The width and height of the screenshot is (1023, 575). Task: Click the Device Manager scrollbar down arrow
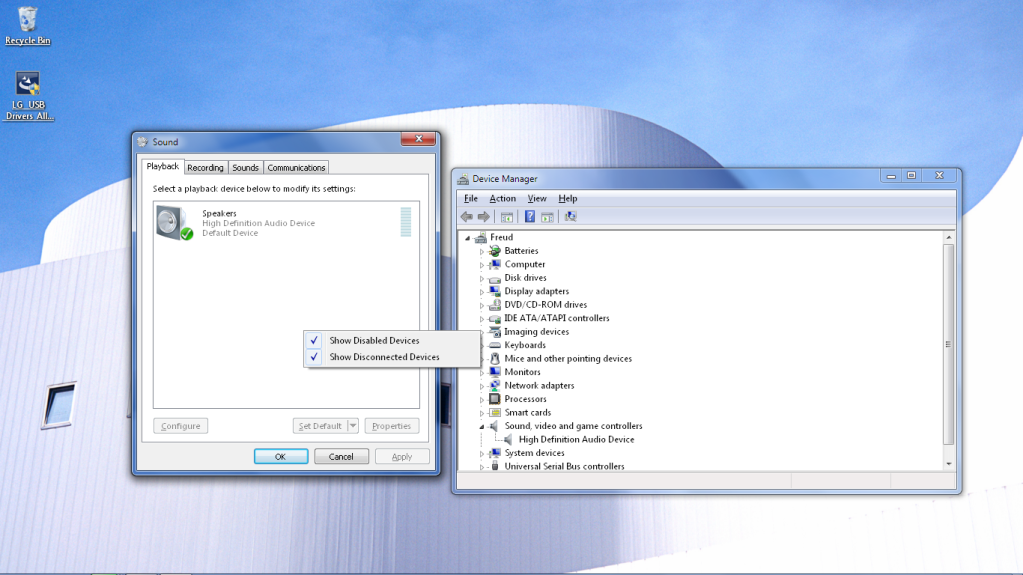949,464
